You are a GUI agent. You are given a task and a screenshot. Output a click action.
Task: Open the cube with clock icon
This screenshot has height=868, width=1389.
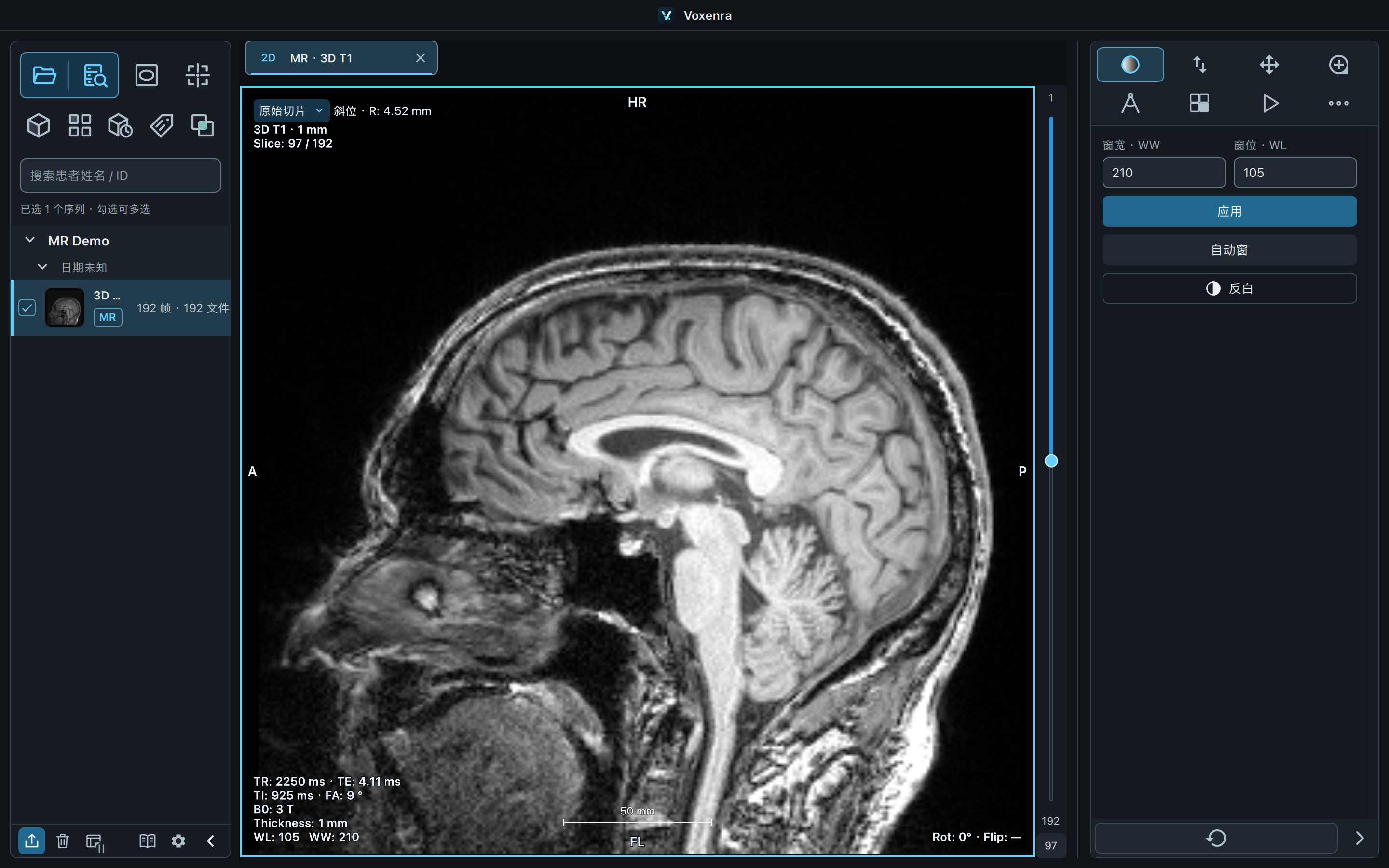(x=120, y=125)
